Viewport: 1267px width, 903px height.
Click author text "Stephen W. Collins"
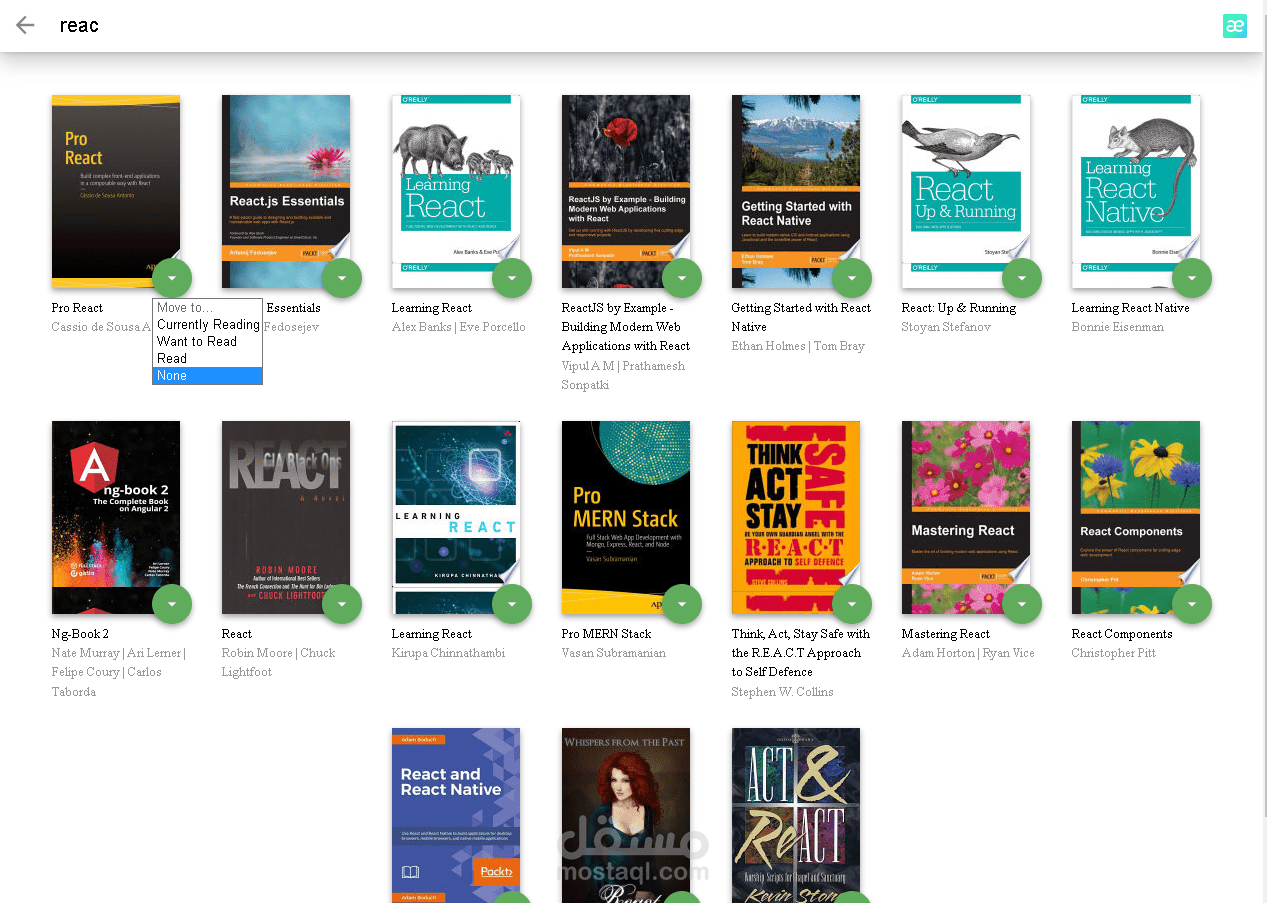[x=783, y=692]
